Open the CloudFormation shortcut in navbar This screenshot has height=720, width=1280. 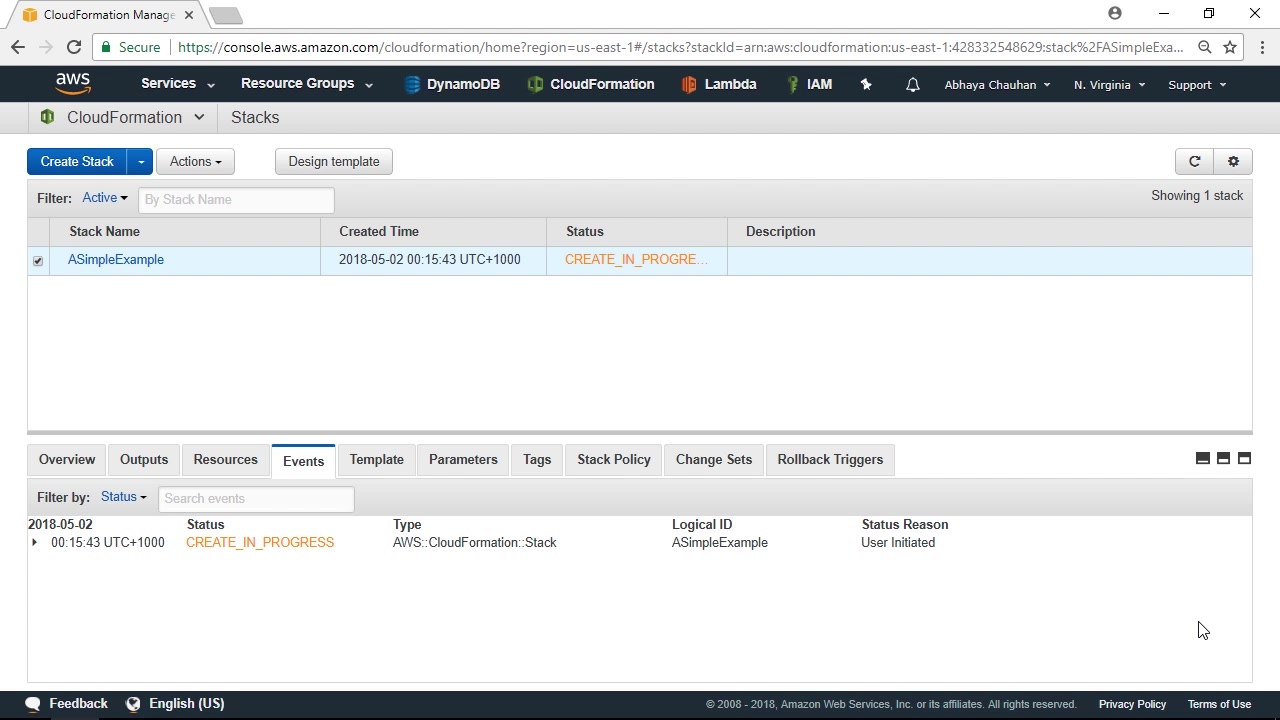(591, 84)
